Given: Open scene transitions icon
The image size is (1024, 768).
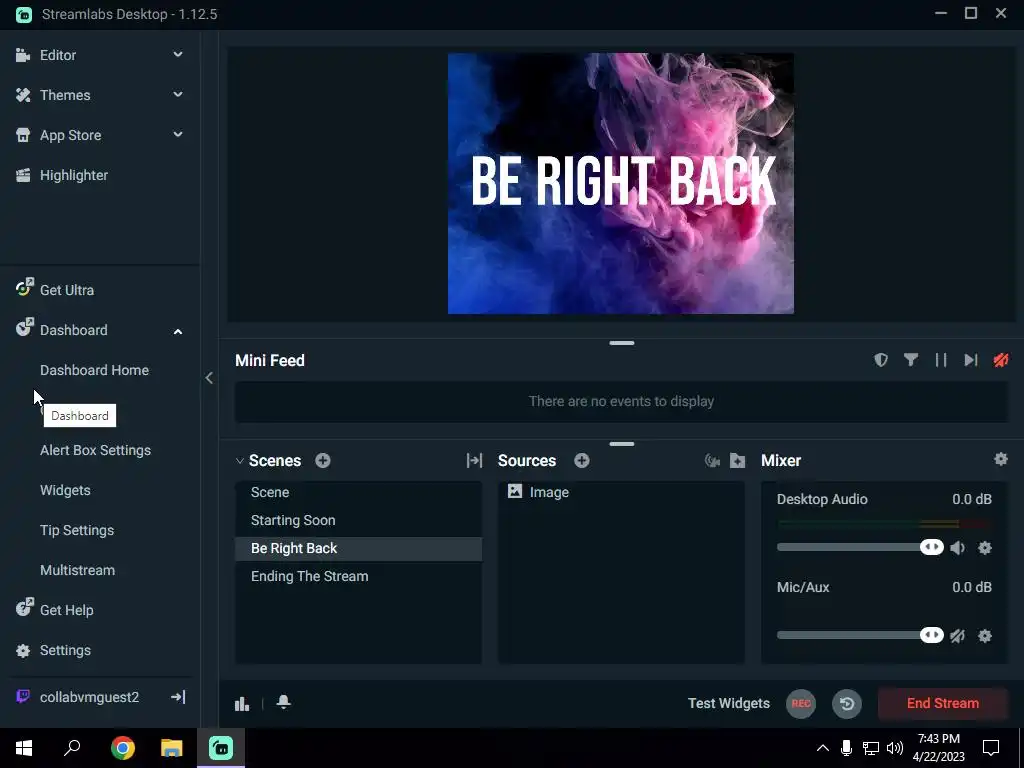Looking at the screenshot, I should click(x=474, y=460).
